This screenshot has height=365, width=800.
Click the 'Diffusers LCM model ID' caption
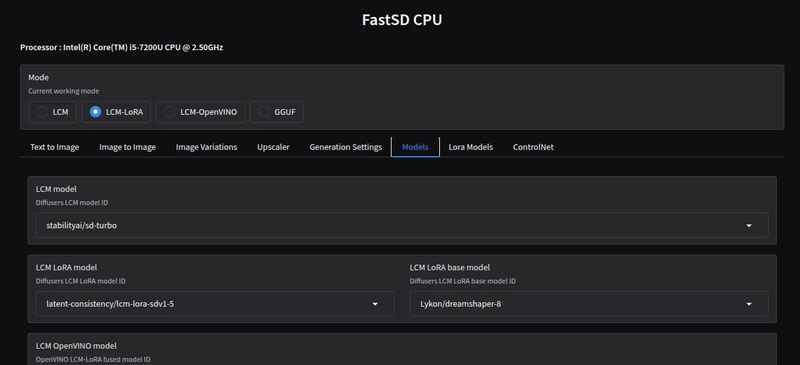72,203
